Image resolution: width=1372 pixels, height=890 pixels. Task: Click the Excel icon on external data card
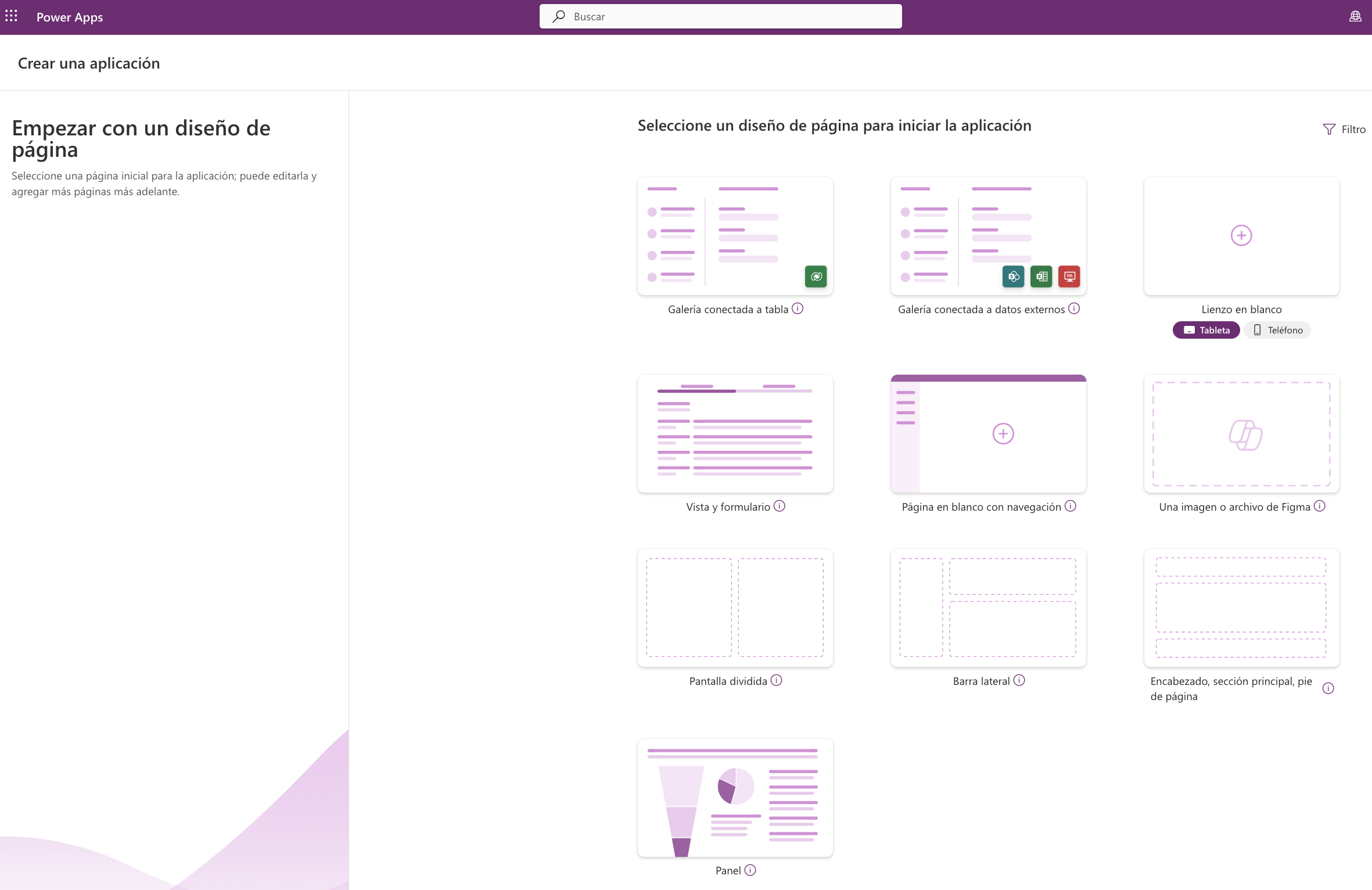point(1041,277)
